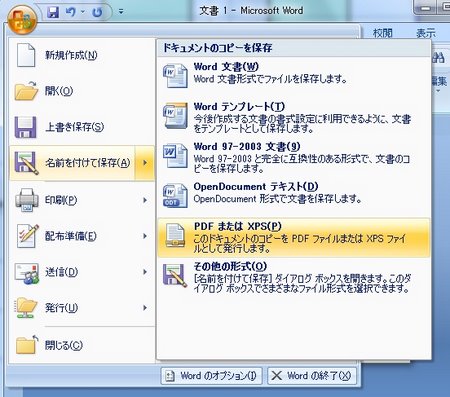This screenshot has width=450, height=397.
Task: Save as Word テンプレート(T)
Action: 293,117
